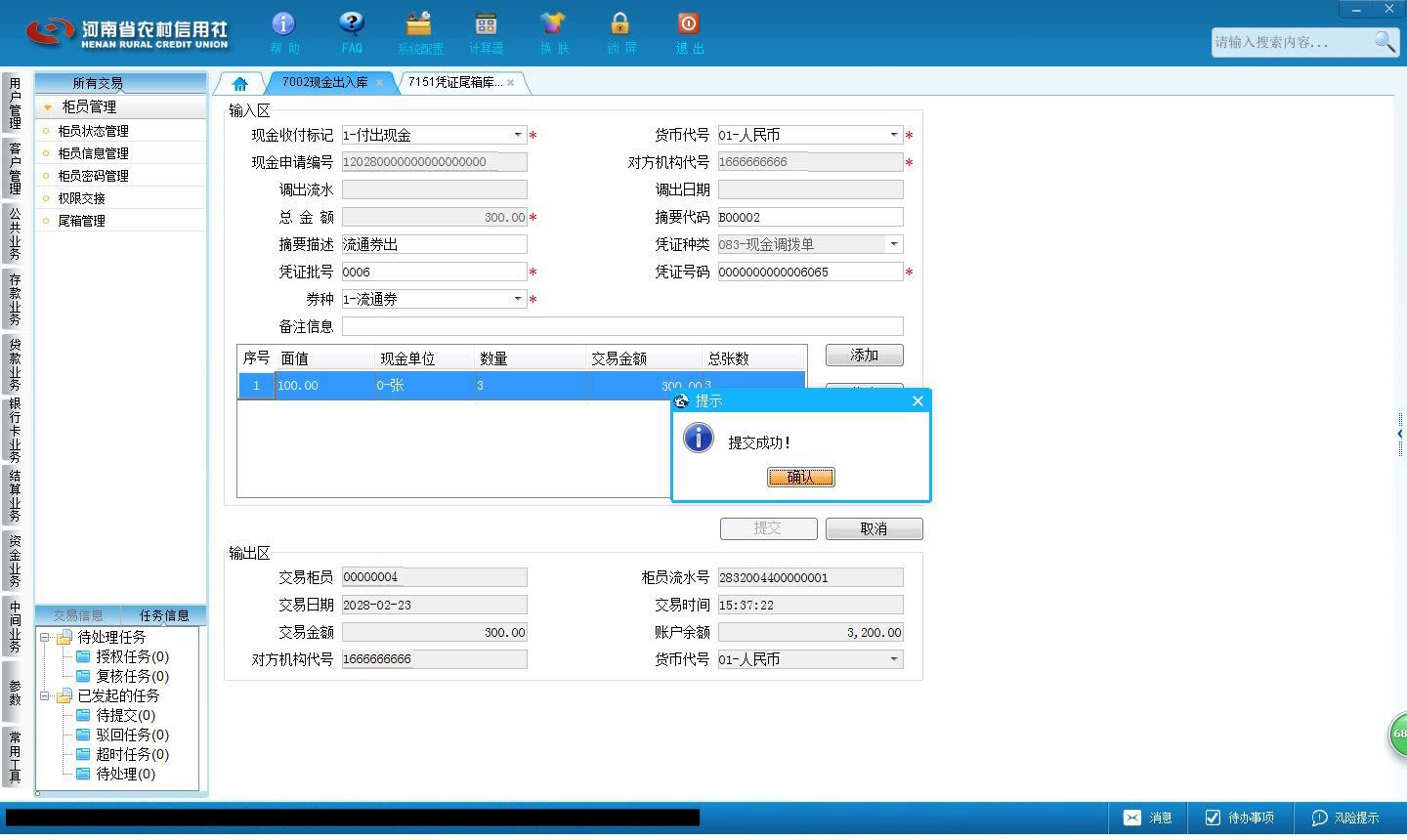Click the 提交 button
This screenshot has width=1407, height=840.
(x=768, y=528)
